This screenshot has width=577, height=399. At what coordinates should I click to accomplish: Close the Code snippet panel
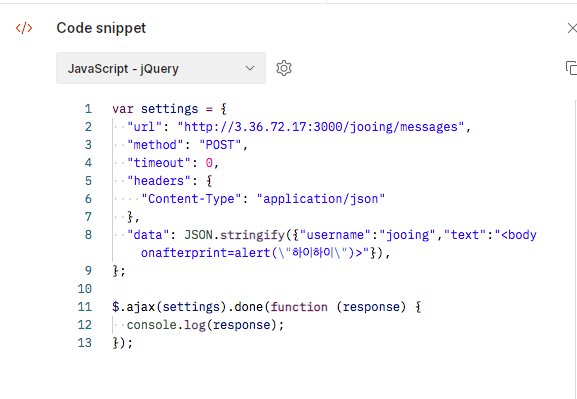point(572,28)
